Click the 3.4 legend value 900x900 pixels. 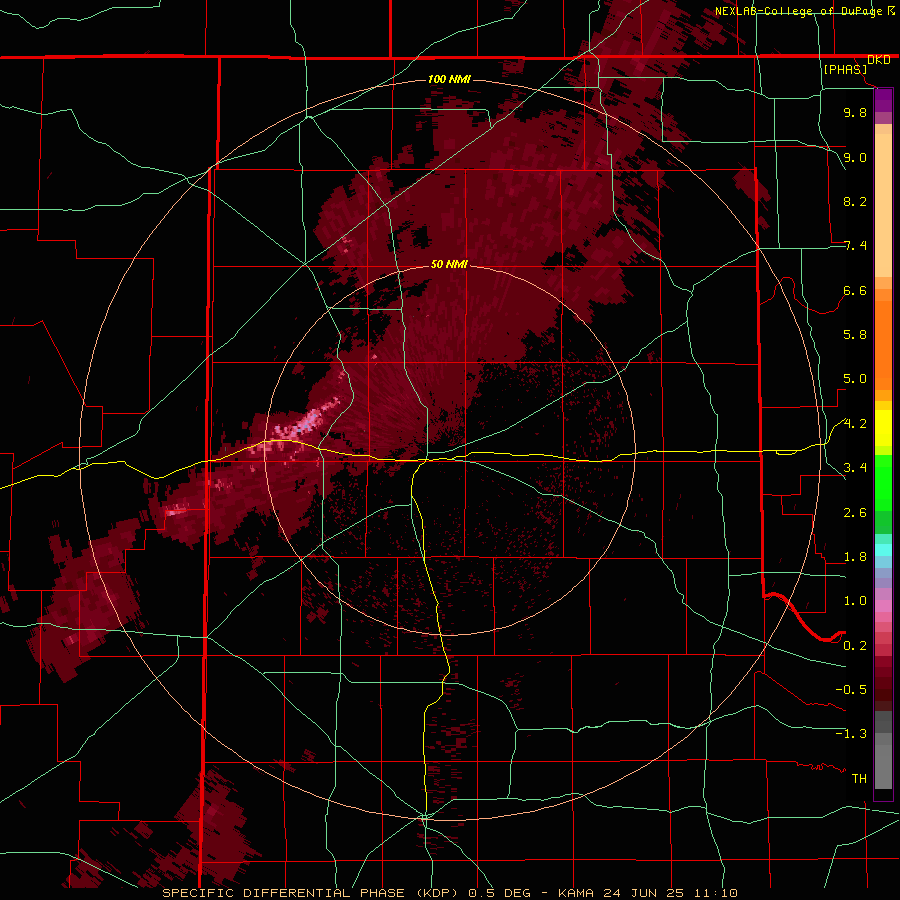pyautogui.click(x=855, y=468)
